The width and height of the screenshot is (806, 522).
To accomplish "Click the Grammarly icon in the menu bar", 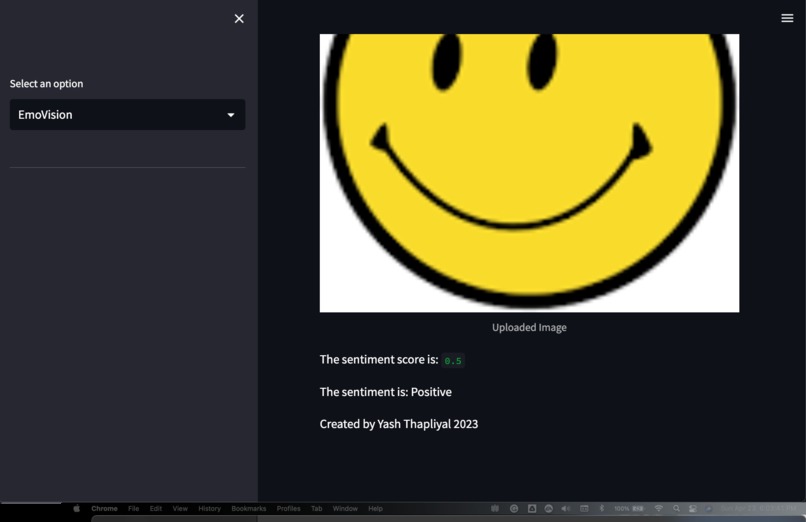I will coord(514,509).
